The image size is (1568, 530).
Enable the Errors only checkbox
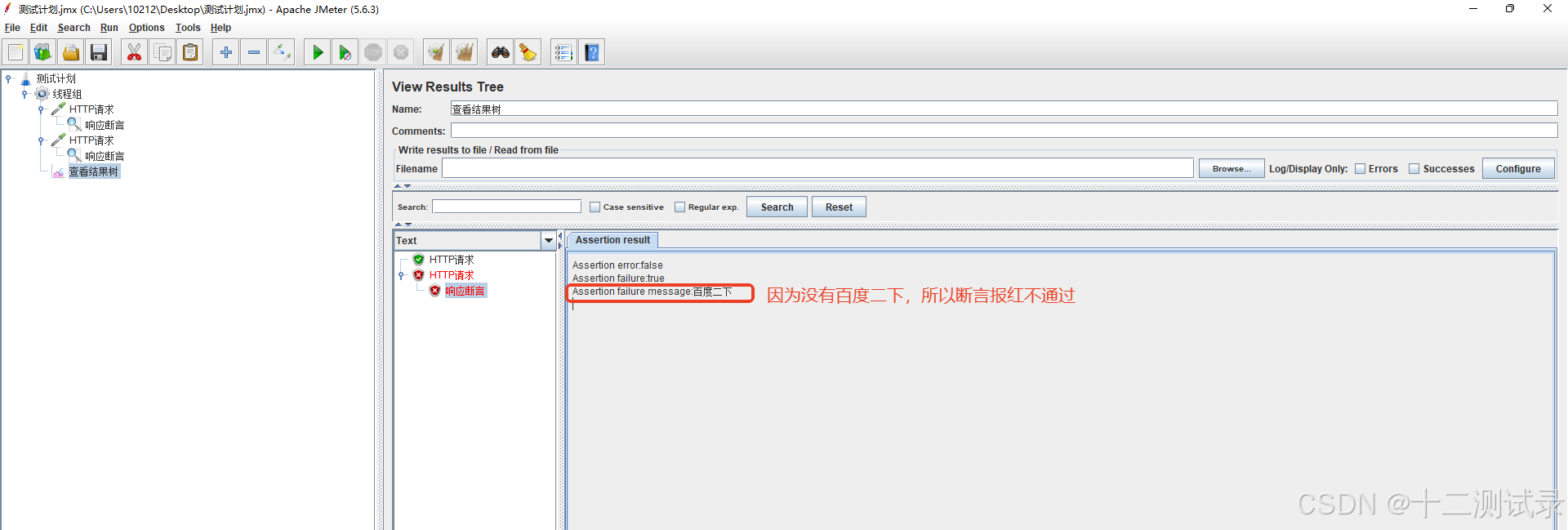(x=1361, y=169)
